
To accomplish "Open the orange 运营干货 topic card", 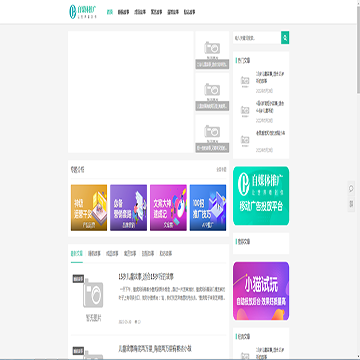I will coord(89,208).
